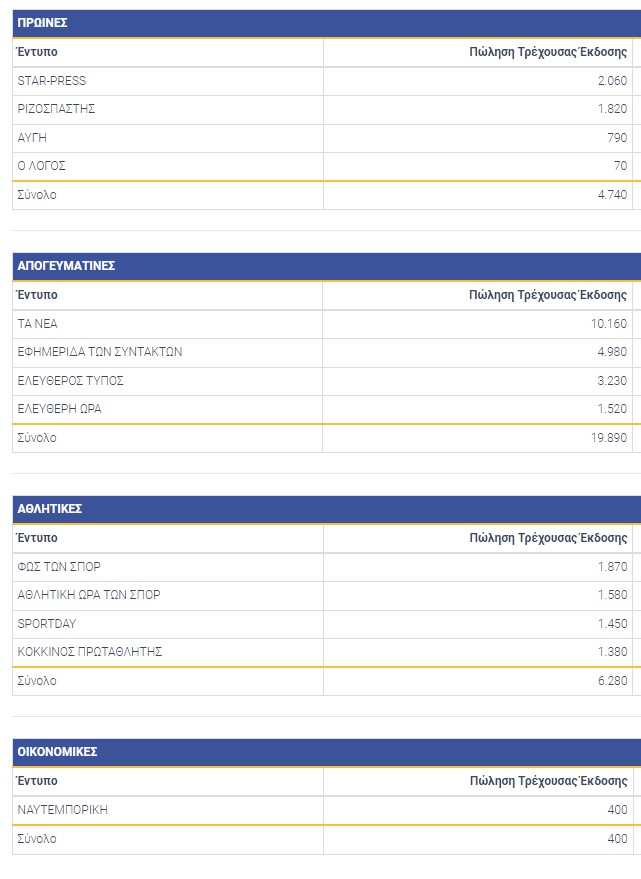
Task: Click the 19.890 total sales value
Action: (x=609, y=438)
